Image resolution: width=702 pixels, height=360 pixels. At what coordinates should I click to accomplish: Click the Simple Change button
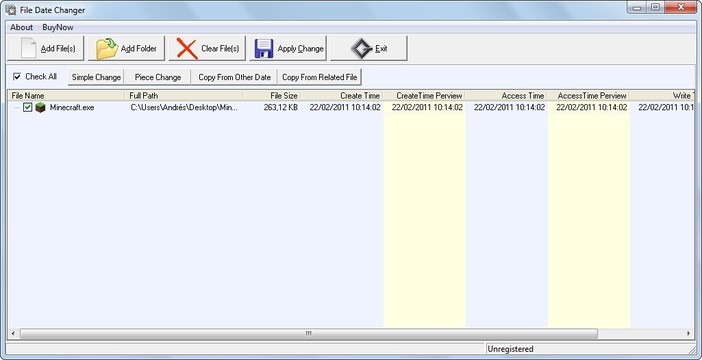[96, 77]
